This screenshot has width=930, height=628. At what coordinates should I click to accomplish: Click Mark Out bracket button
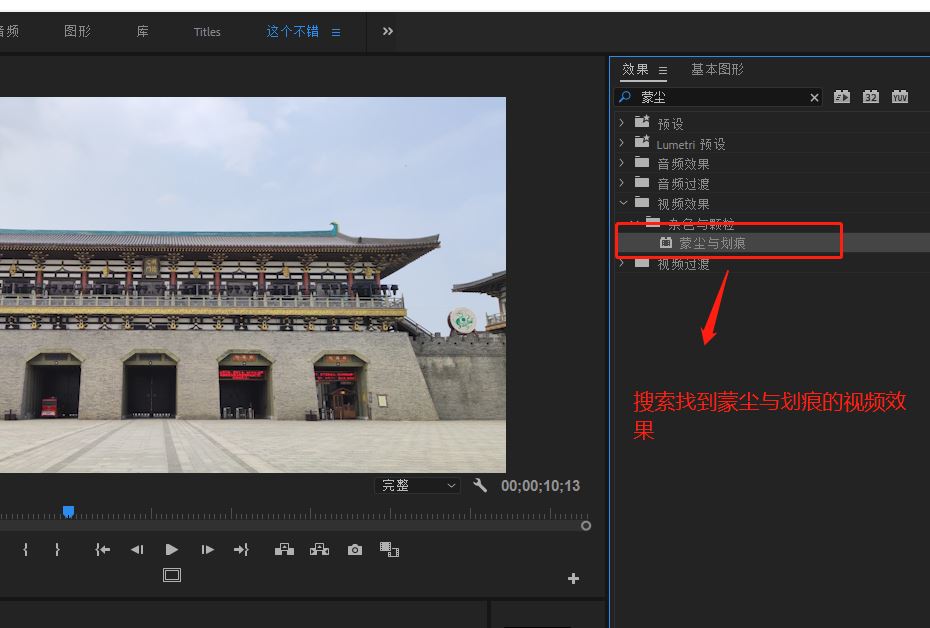pos(57,550)
